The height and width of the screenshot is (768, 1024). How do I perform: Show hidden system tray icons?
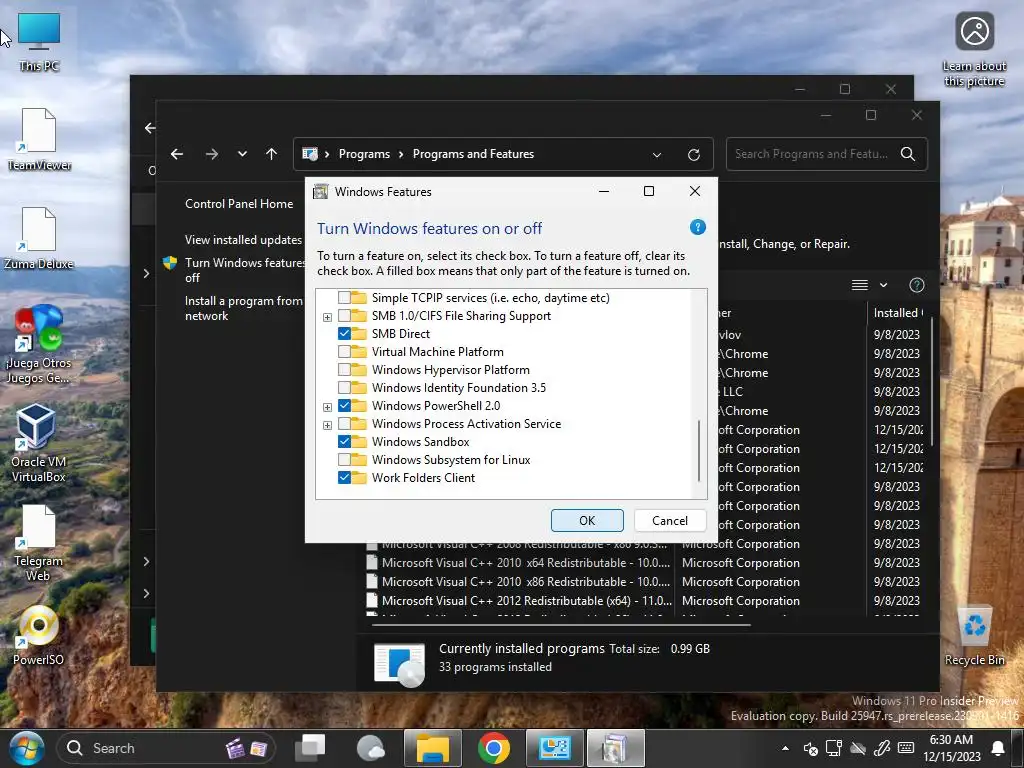click(785, 748)
